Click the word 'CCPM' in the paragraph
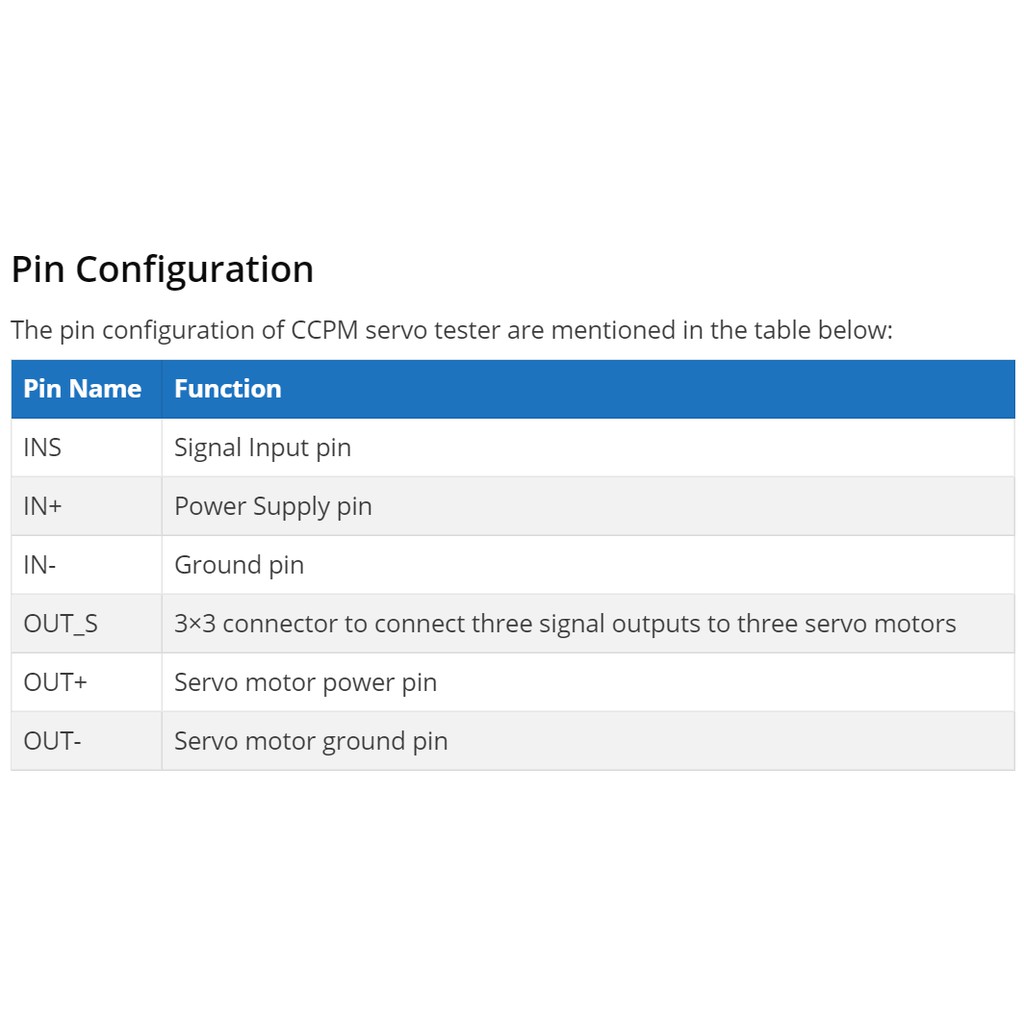This screenshot has width=1024, height=1024. 325,330
